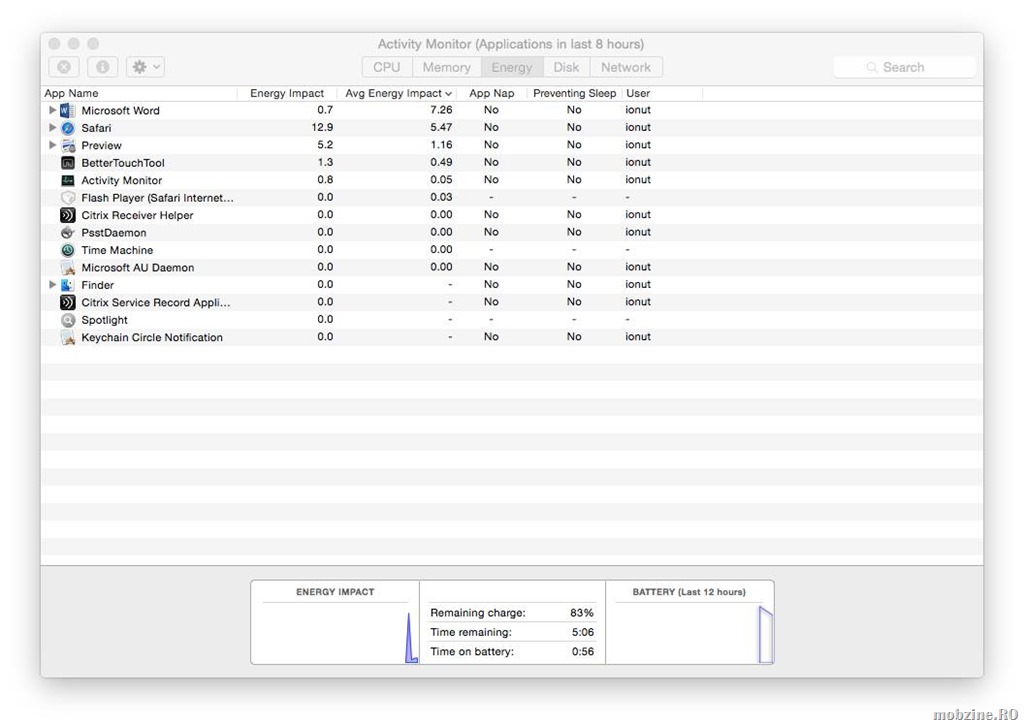Click the Energy Impact graph
This screenshot has width=1024, height=726.
336,633
